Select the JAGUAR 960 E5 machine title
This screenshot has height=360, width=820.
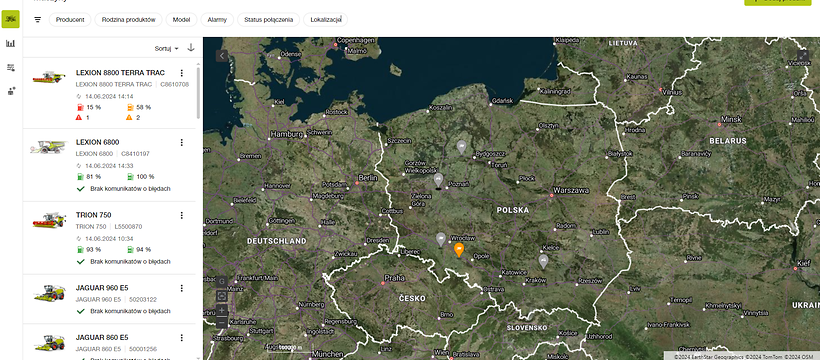click(x=102, y=288)
